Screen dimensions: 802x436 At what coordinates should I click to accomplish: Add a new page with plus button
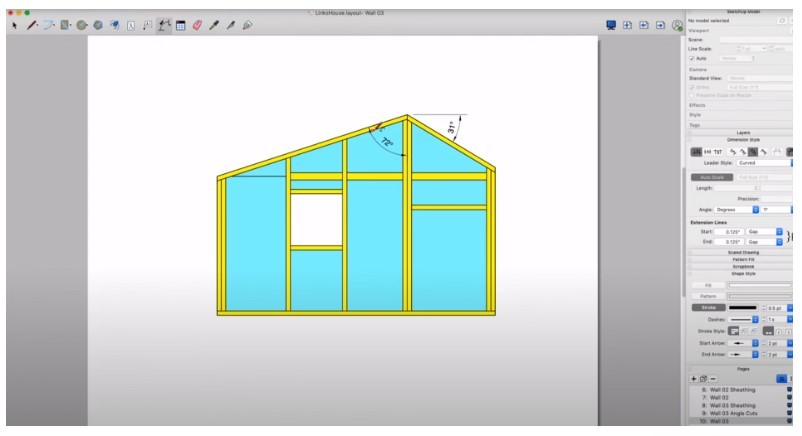694,379
